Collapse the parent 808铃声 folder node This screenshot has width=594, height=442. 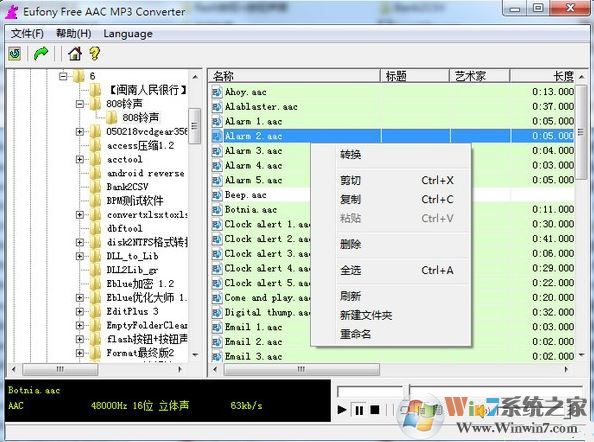80,103
